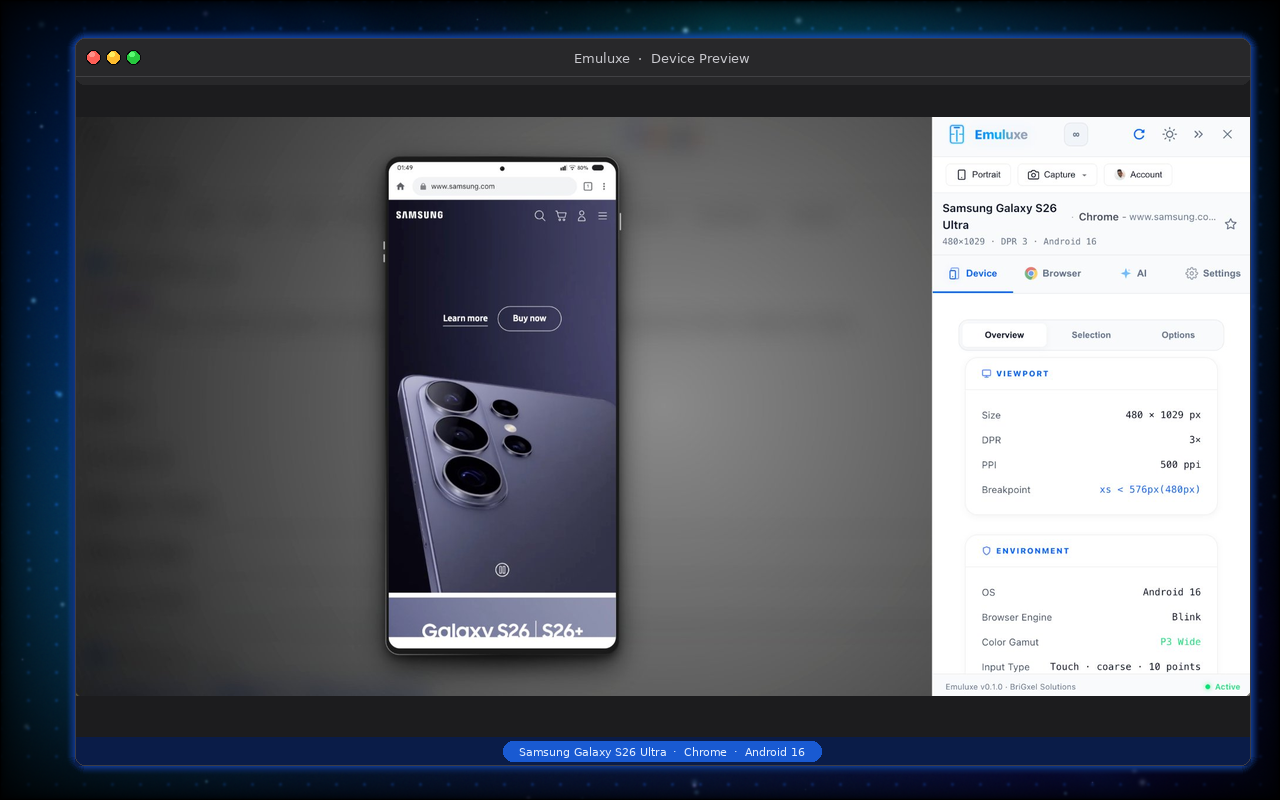1280x800 pixels.
Task: Open the shopping cart on Samsung site
Action: 561,215
